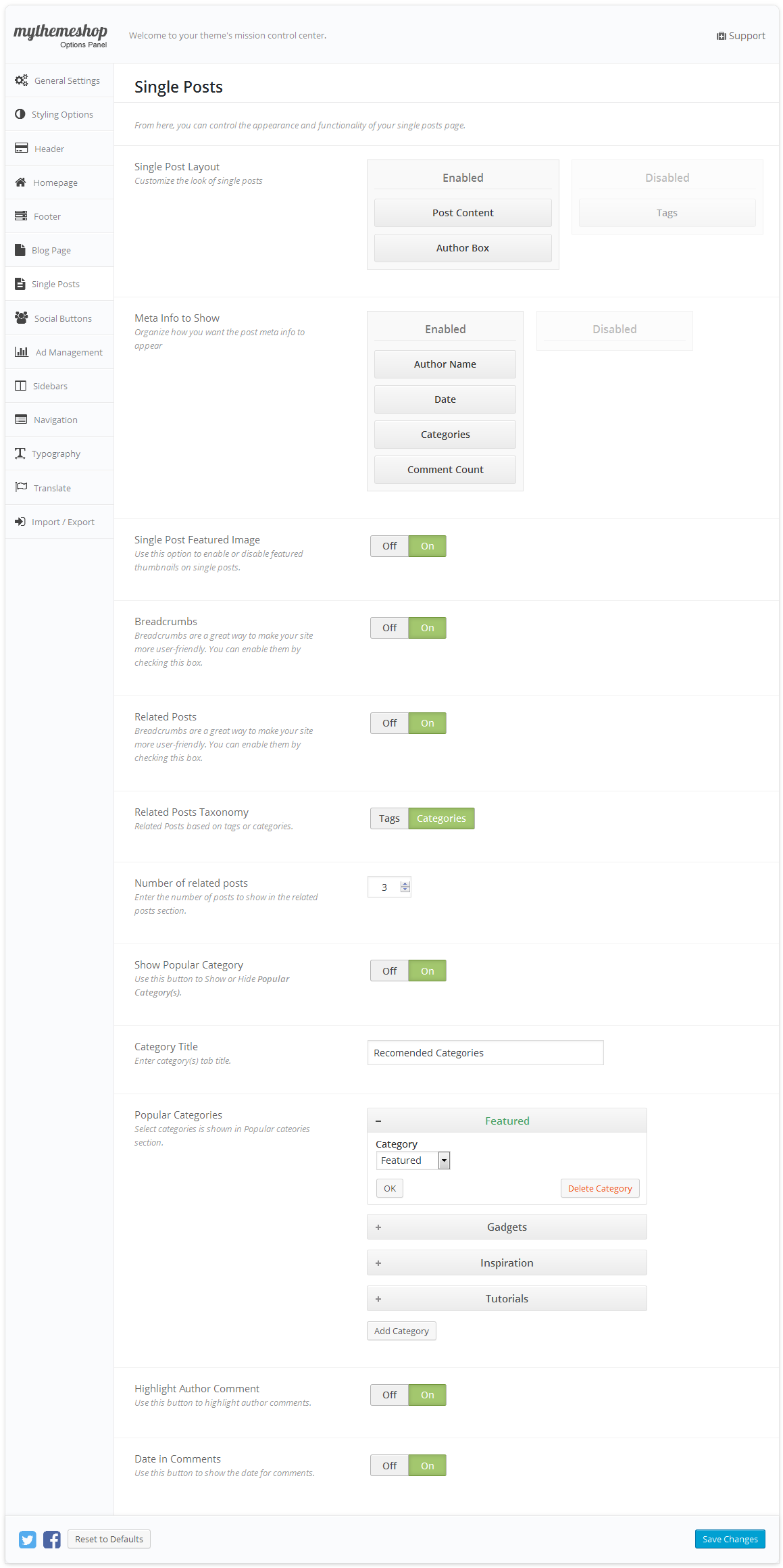Click the Facebook icon in footer
Screen dimensions: 783x1568
tap(52, 1539)
